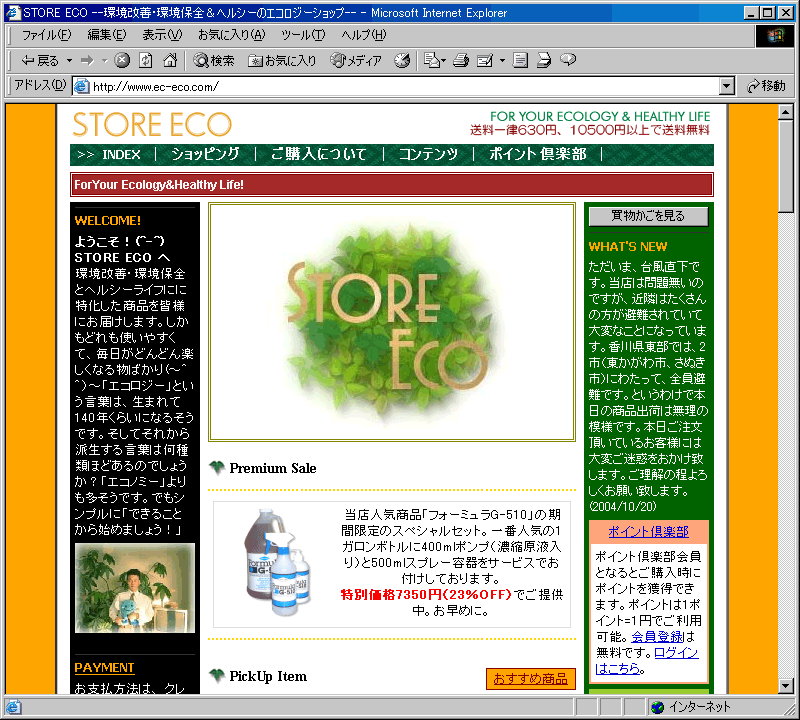Select the INDEX navigation tab

(121, 154)
